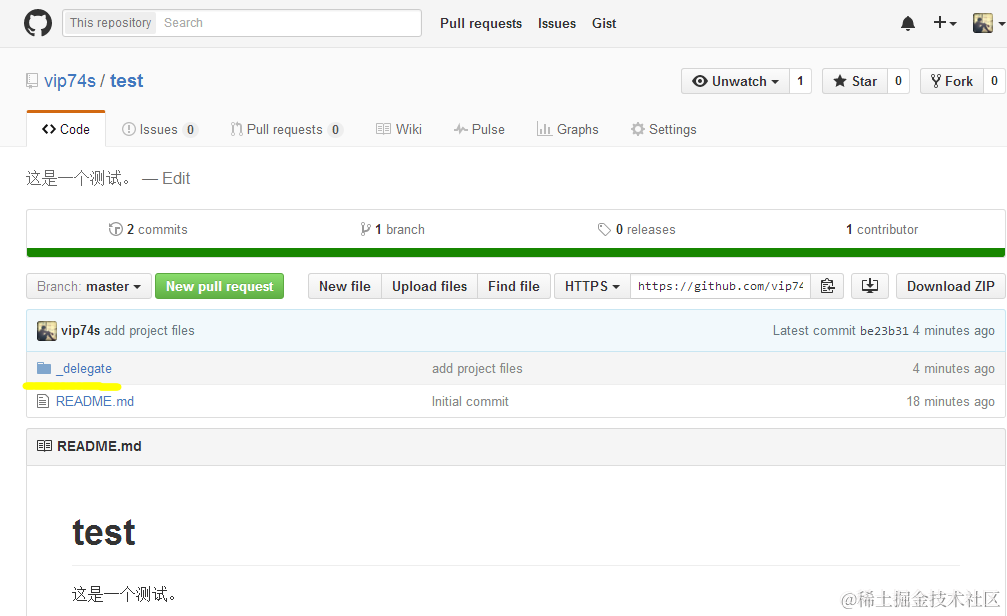Open the Initial commit message link
Image resolution: width=1007 pixels, height=616 pixels.
(470, 401)
